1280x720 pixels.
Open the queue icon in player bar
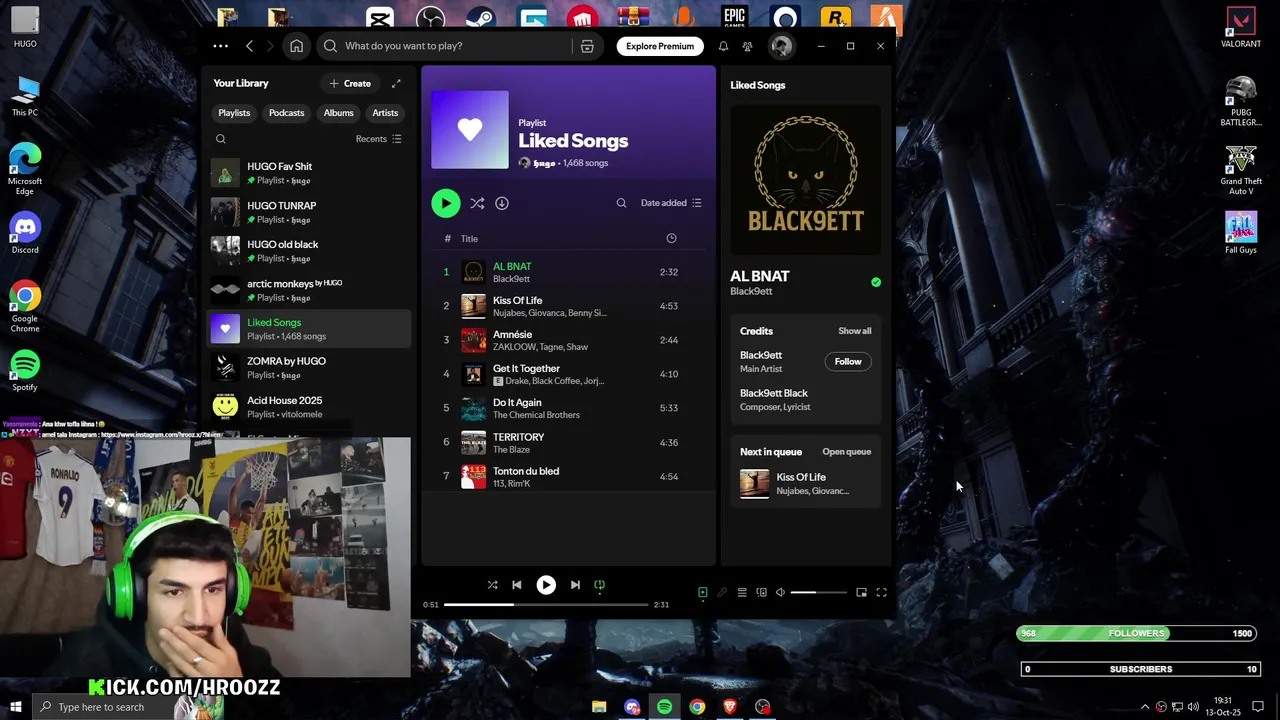[742, 593]
